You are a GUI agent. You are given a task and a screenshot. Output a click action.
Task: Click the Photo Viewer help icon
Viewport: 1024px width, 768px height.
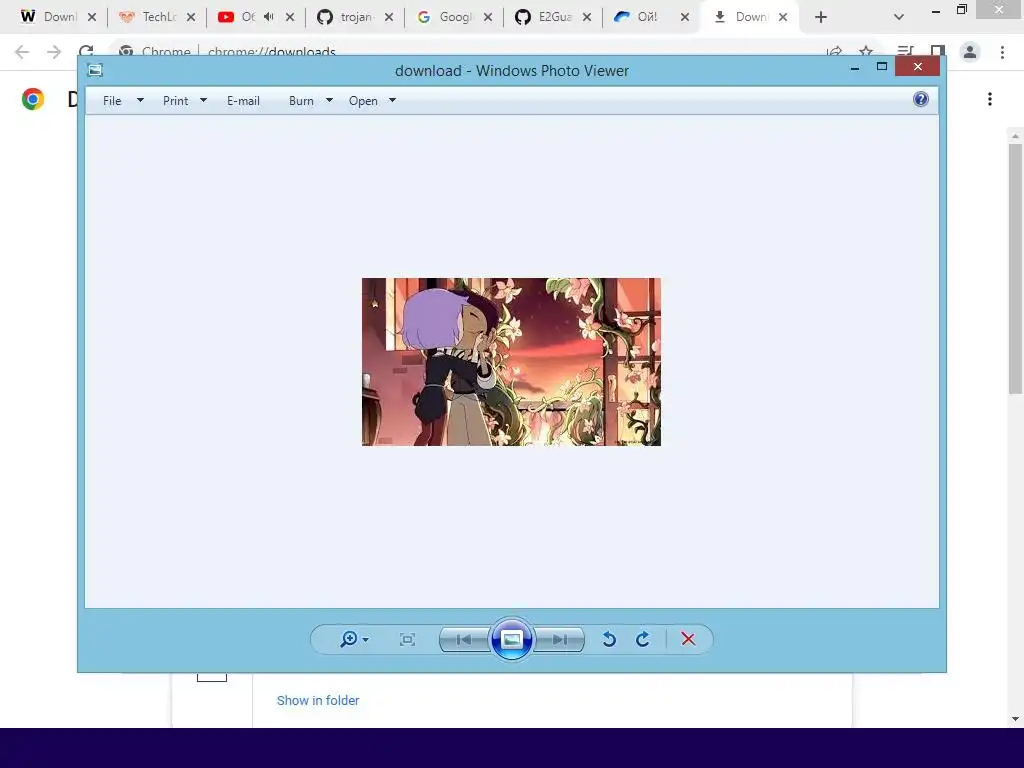(921, 99)
